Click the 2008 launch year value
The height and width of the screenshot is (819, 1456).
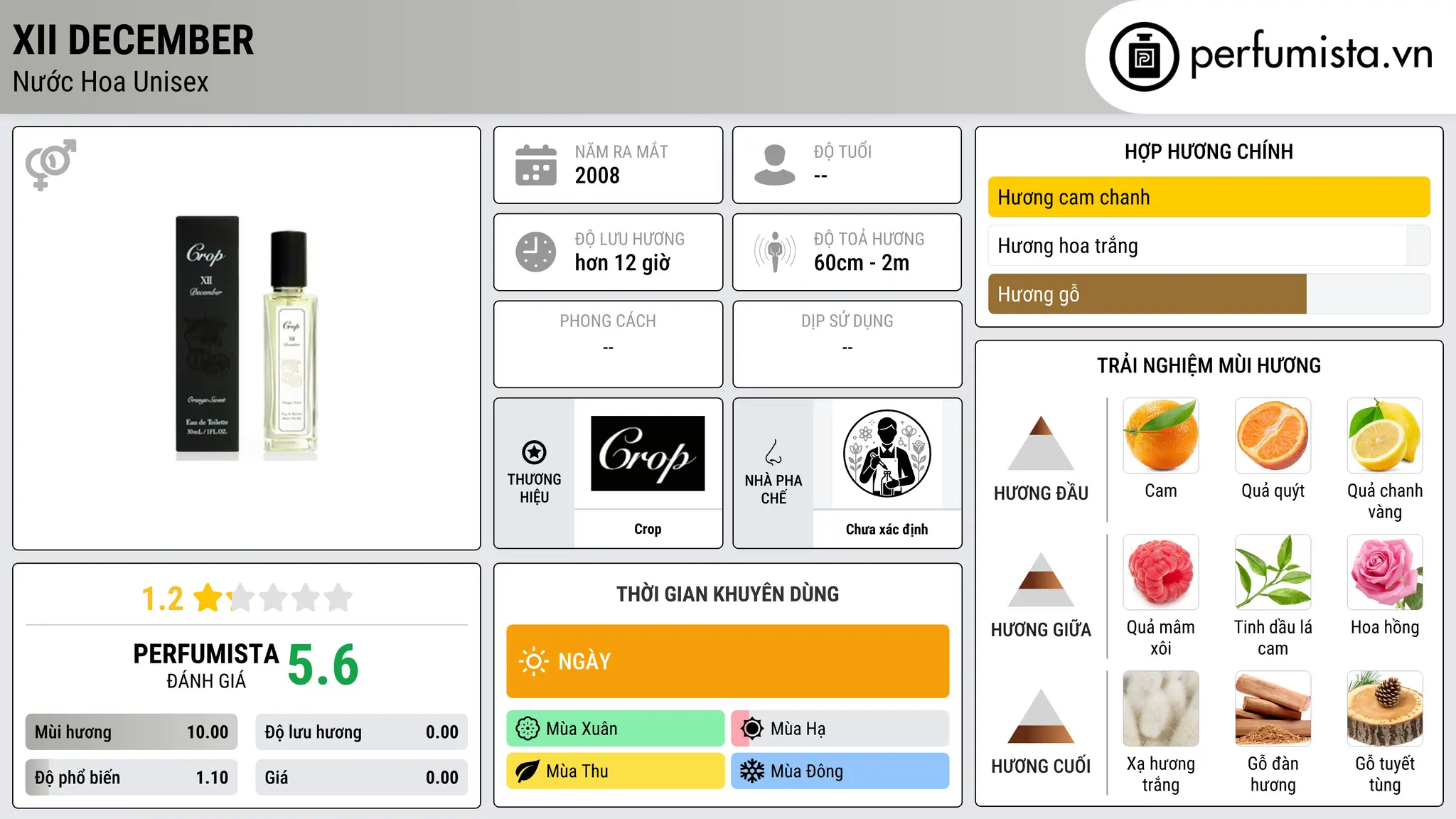(x=597, y=176)
